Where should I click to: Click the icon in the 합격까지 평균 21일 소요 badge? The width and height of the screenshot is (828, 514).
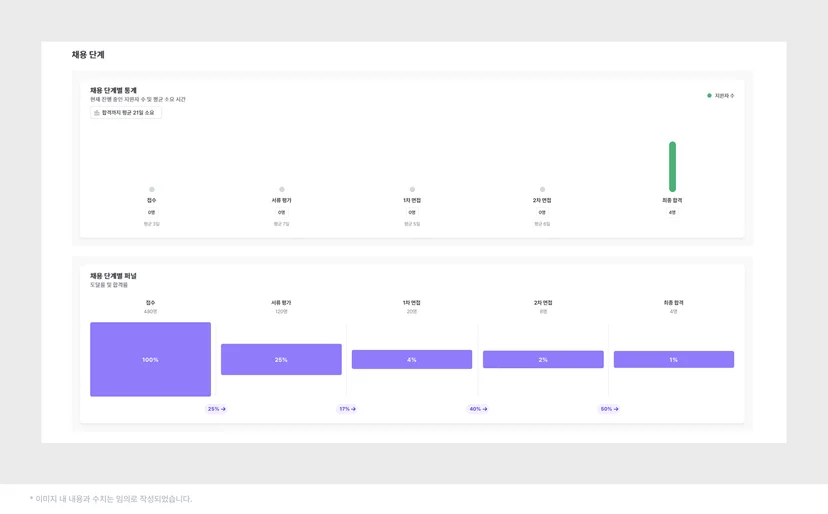97,113
